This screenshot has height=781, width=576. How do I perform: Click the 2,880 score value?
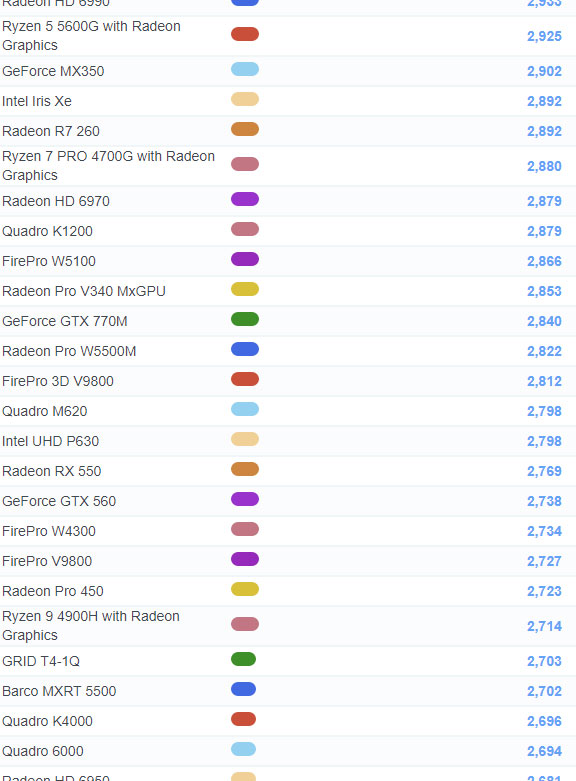tap(544, 166)
